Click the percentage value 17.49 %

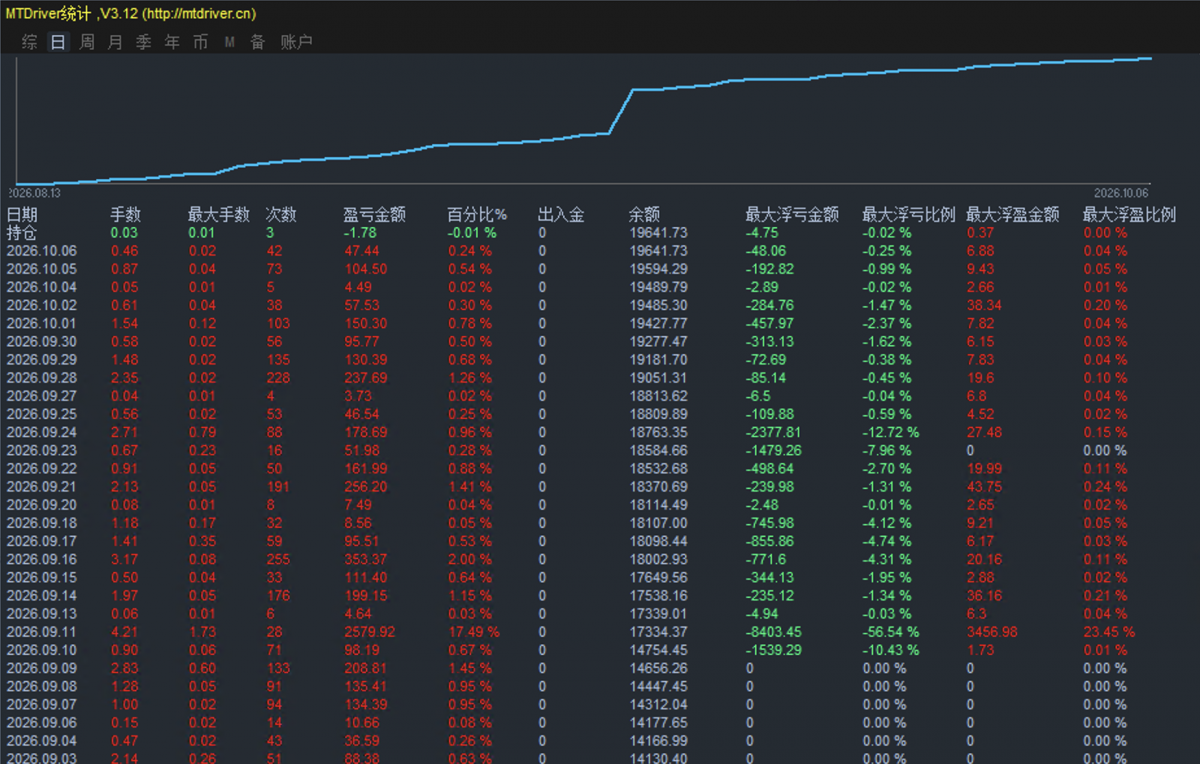(474, 632)
